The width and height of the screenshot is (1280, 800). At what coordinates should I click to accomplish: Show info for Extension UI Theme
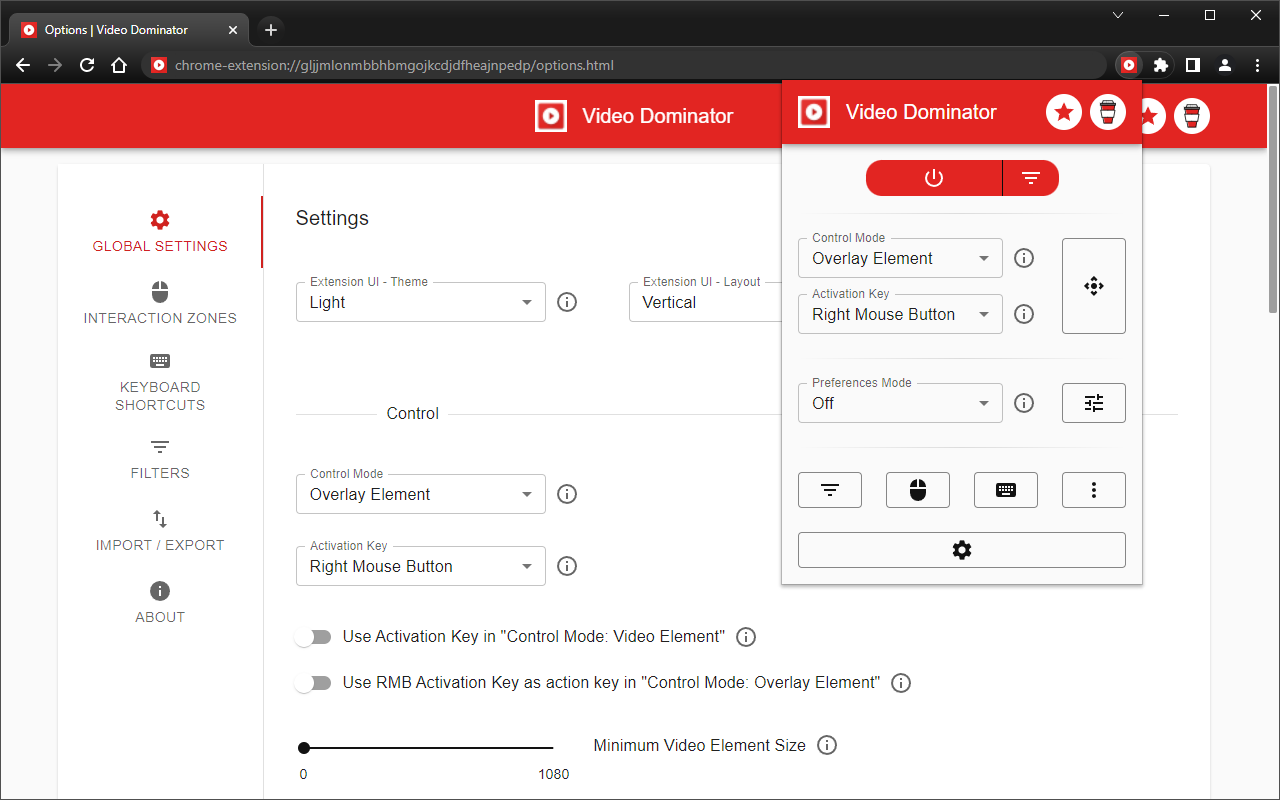(567, 302)
